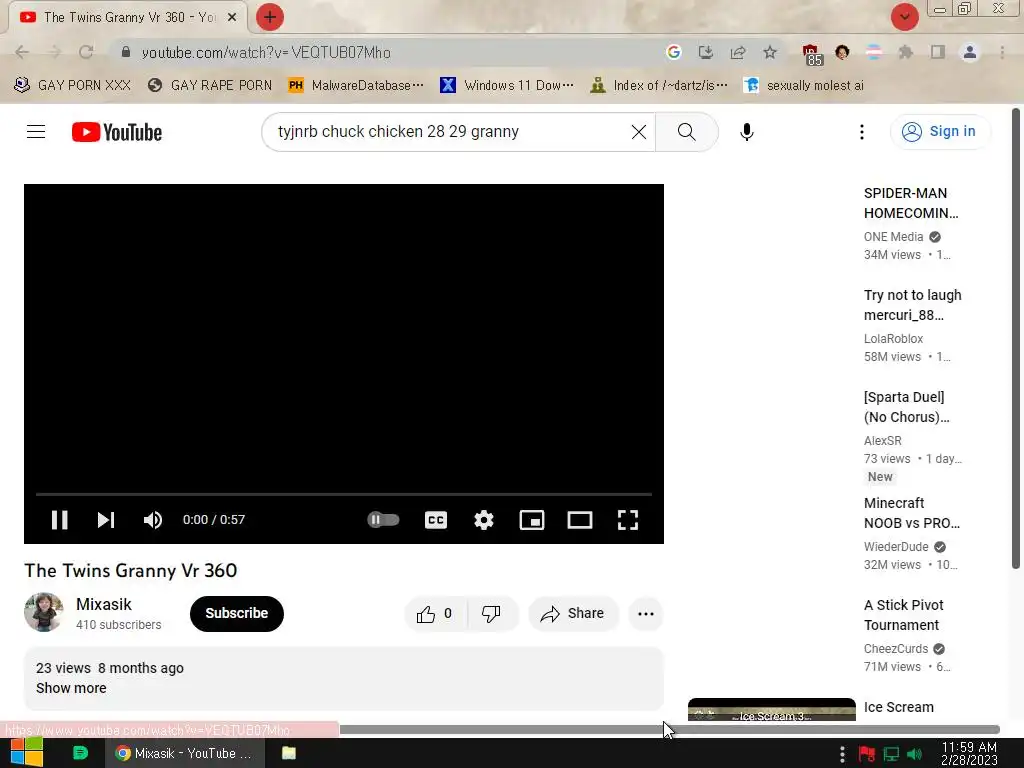This screenshot has height=768, width=1024.
Task: Open the Windows Start menu
Action: (27, 753)
